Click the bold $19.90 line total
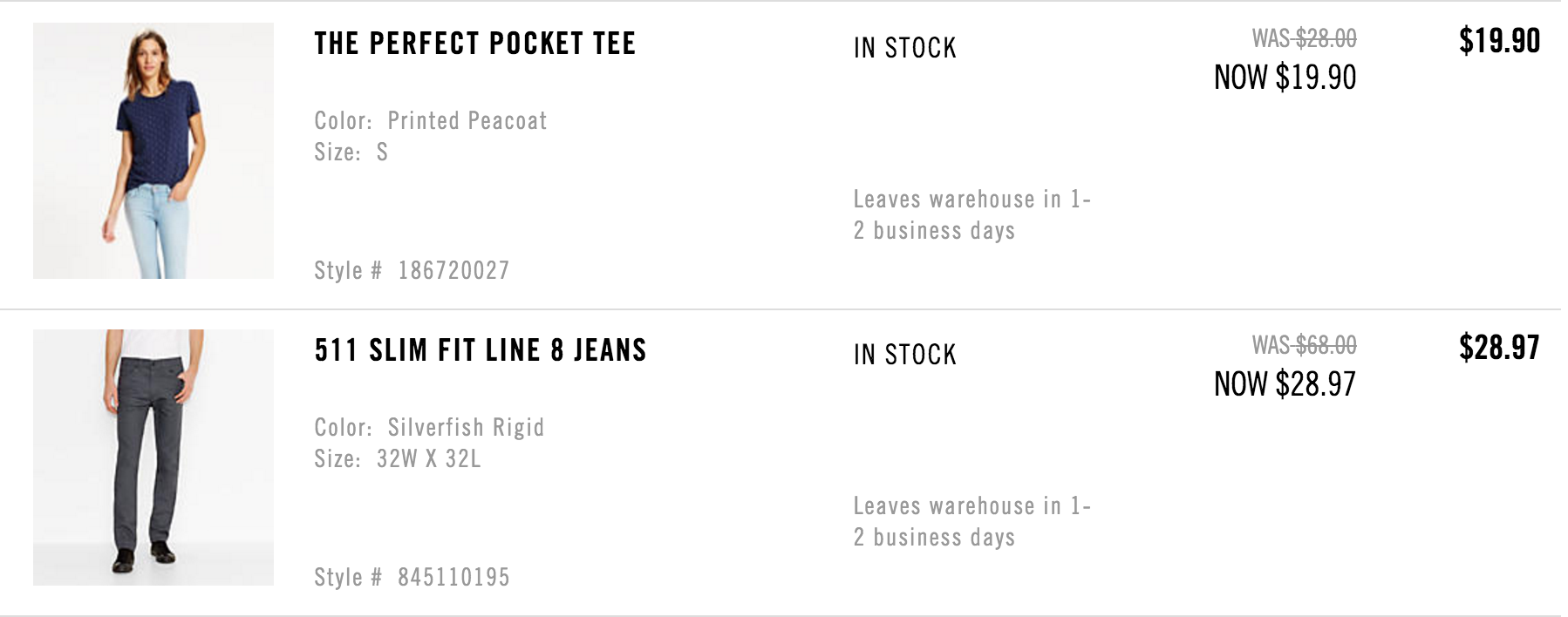1568x617 pixels. click(1500, 41)
